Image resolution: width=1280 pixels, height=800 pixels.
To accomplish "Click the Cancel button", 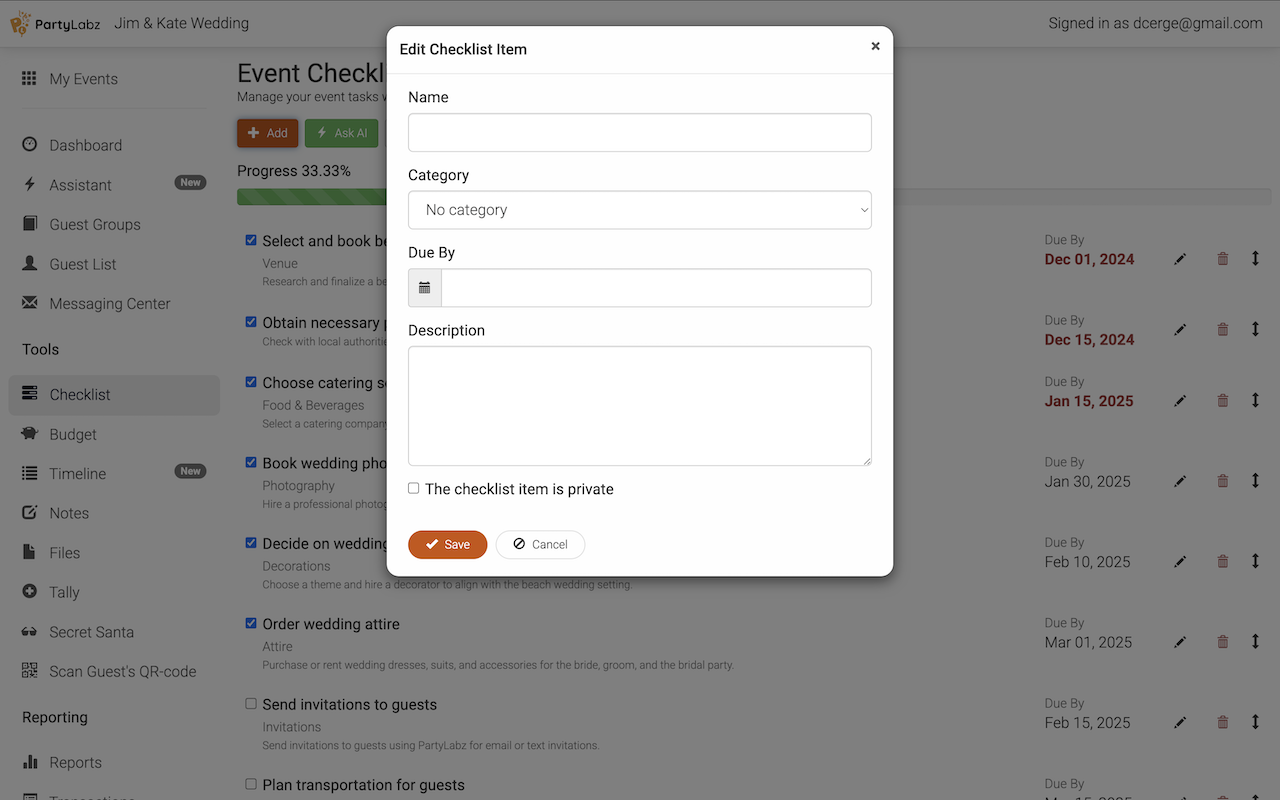I will [540, 544].
